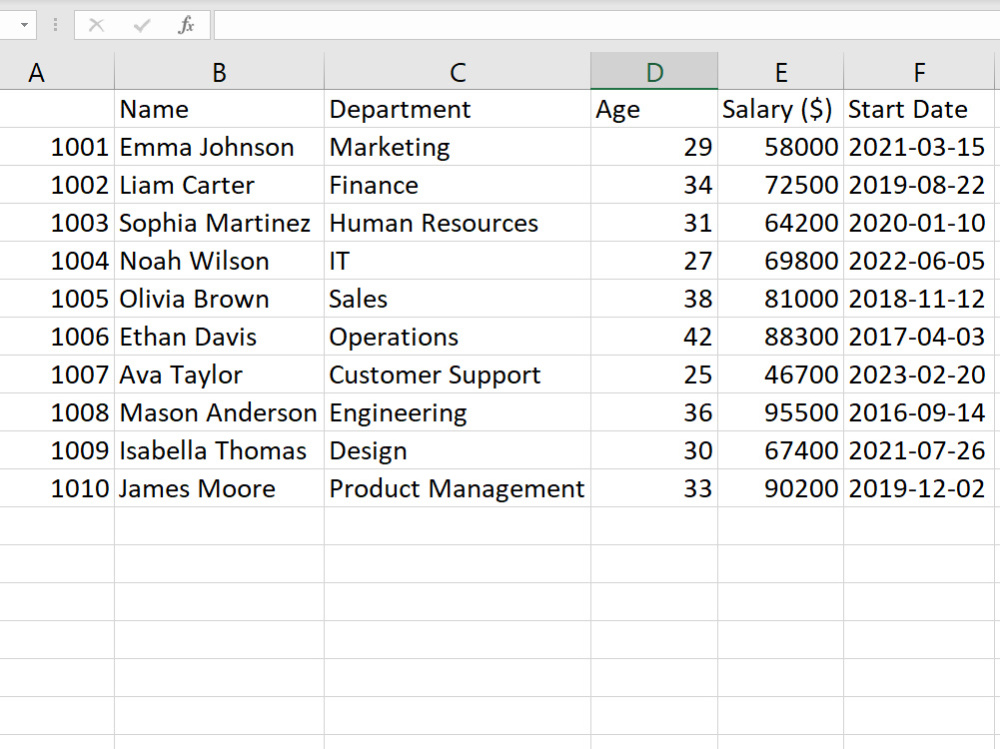Select cell containing Olivia Brown
Screen dimensions: 1000x749
coord(219,299)
